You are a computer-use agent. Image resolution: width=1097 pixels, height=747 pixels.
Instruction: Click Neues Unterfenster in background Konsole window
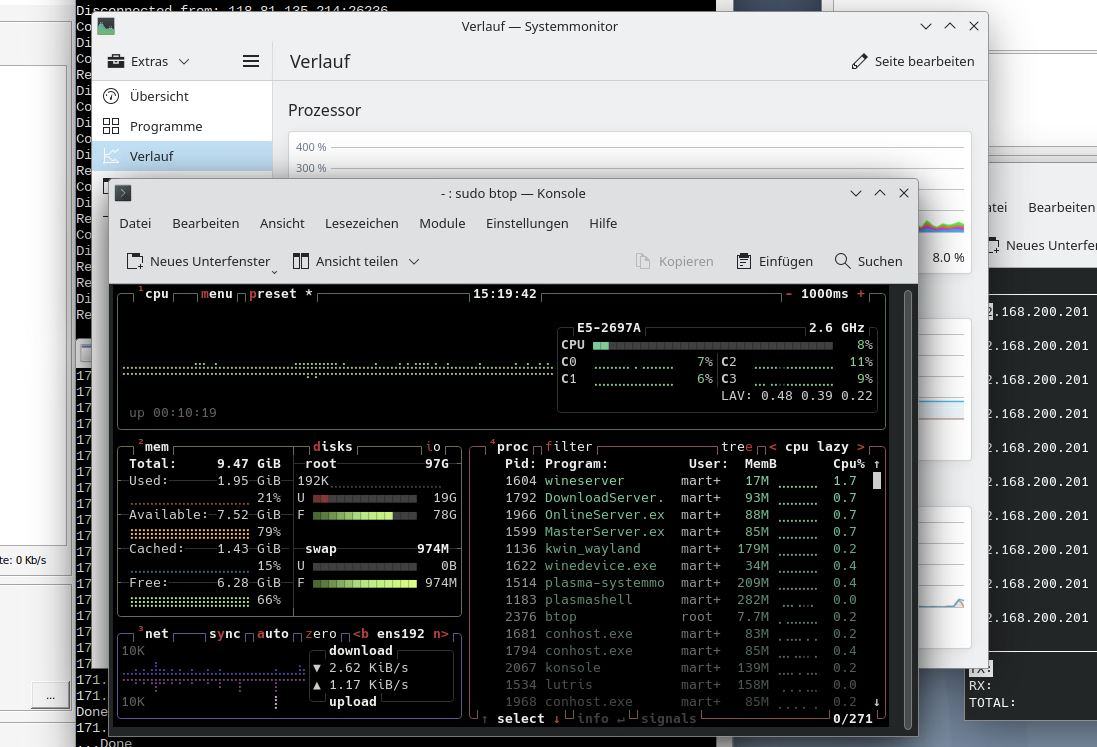[1042, 246]
